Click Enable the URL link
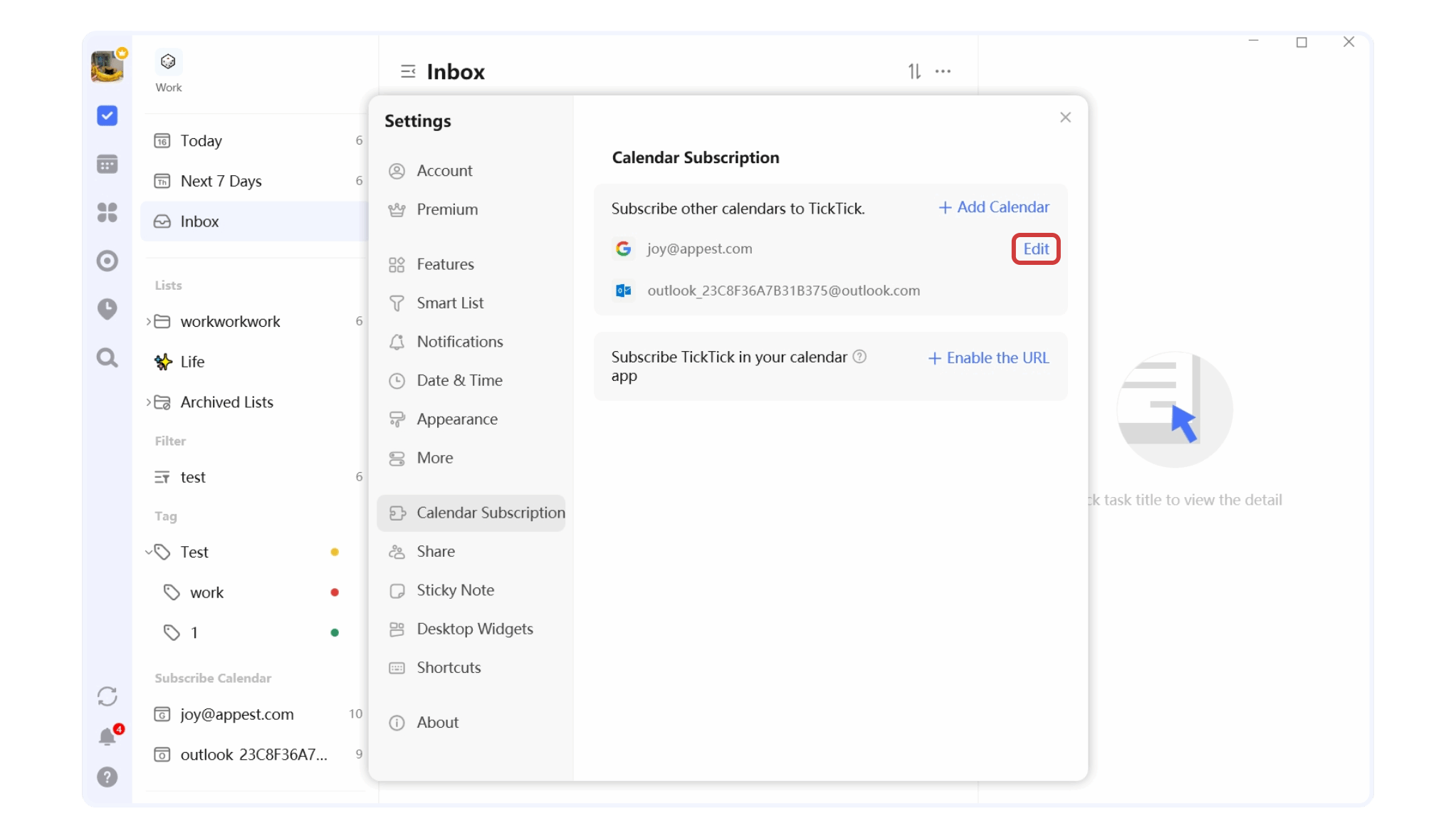 coord(988,358)
